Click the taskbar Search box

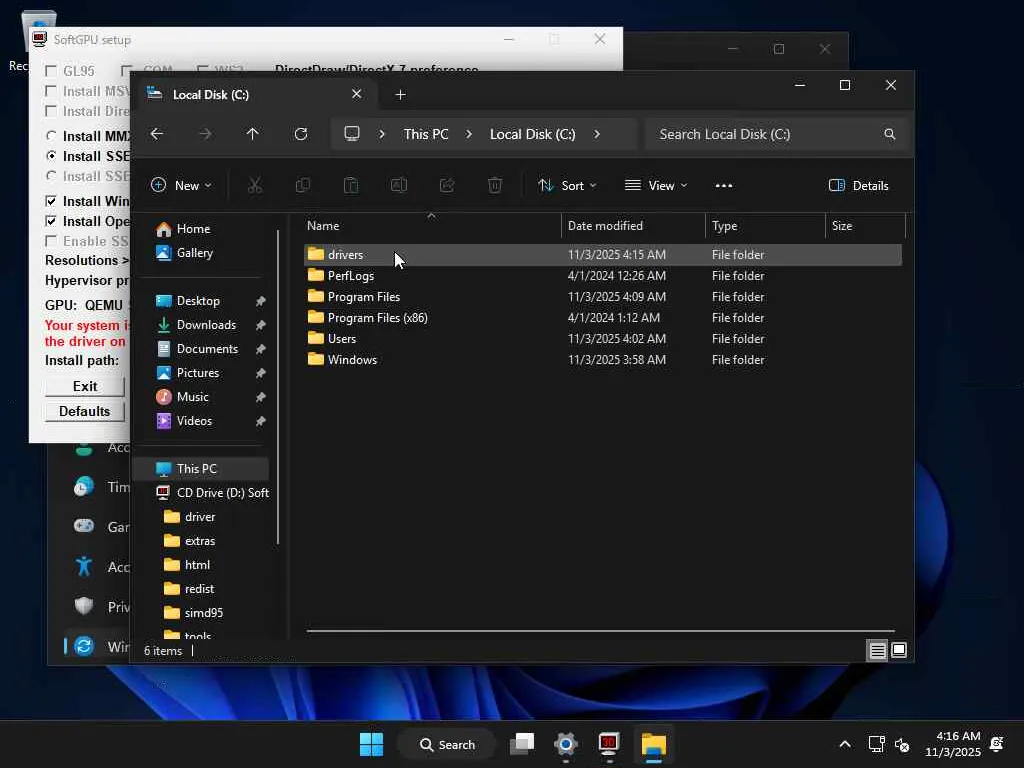447,744
